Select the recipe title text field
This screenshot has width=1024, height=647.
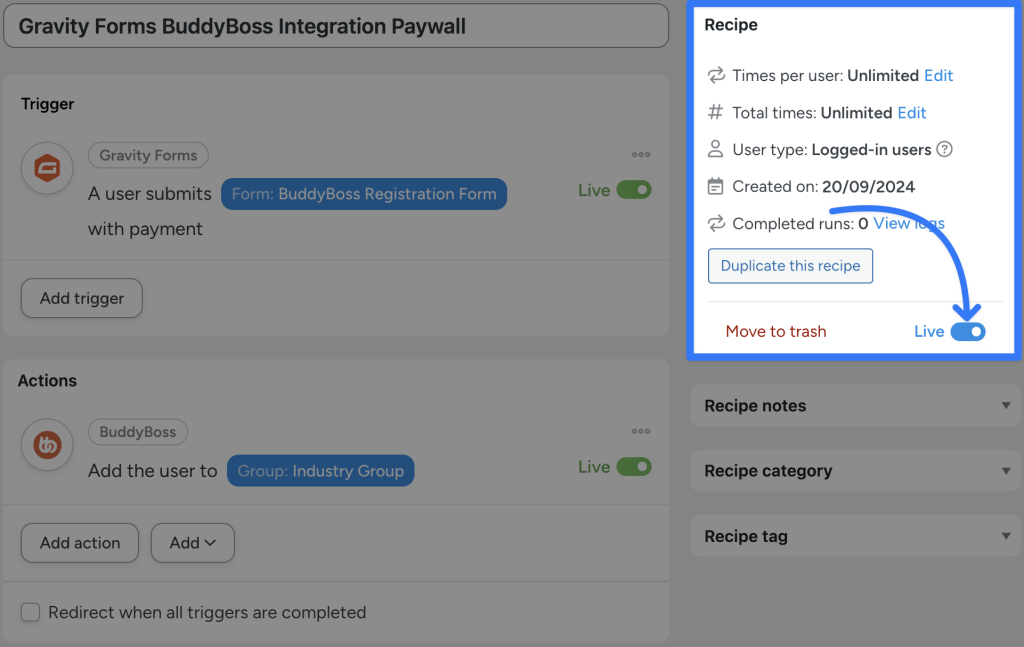[x=335, y=26]
